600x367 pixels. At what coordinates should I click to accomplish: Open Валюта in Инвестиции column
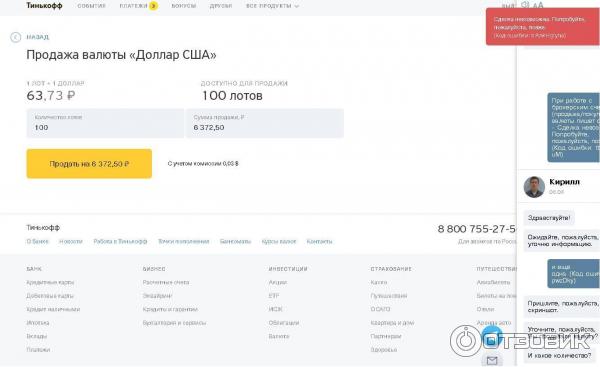(279, 336)
